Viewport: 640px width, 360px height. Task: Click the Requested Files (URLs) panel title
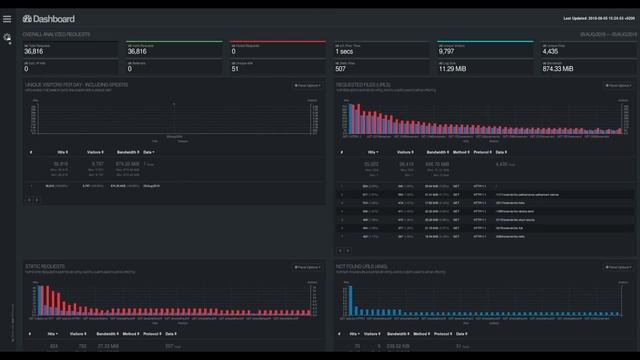coord(363,85)
